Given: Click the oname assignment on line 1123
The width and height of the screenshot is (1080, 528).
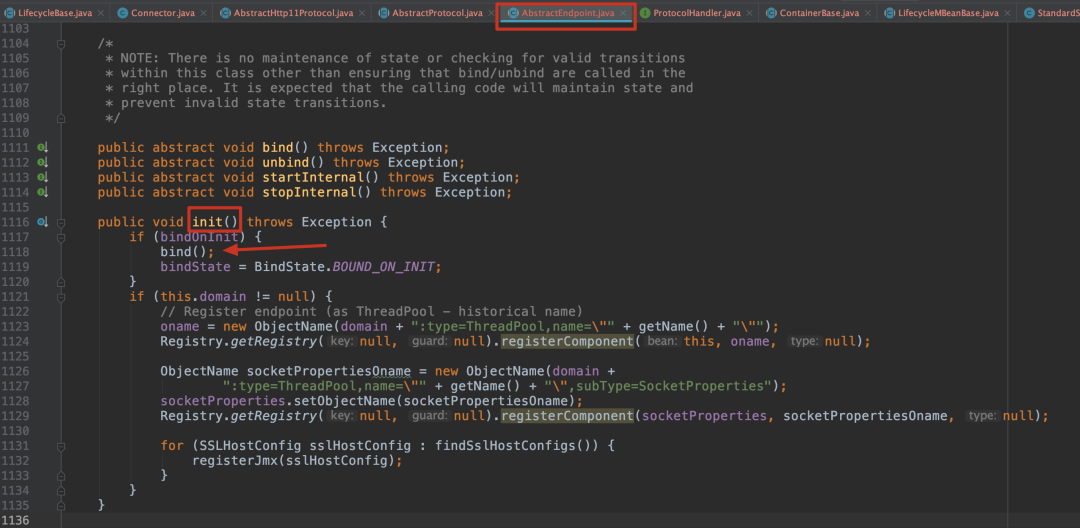Looking at the screenshot, I should point(180,326).
